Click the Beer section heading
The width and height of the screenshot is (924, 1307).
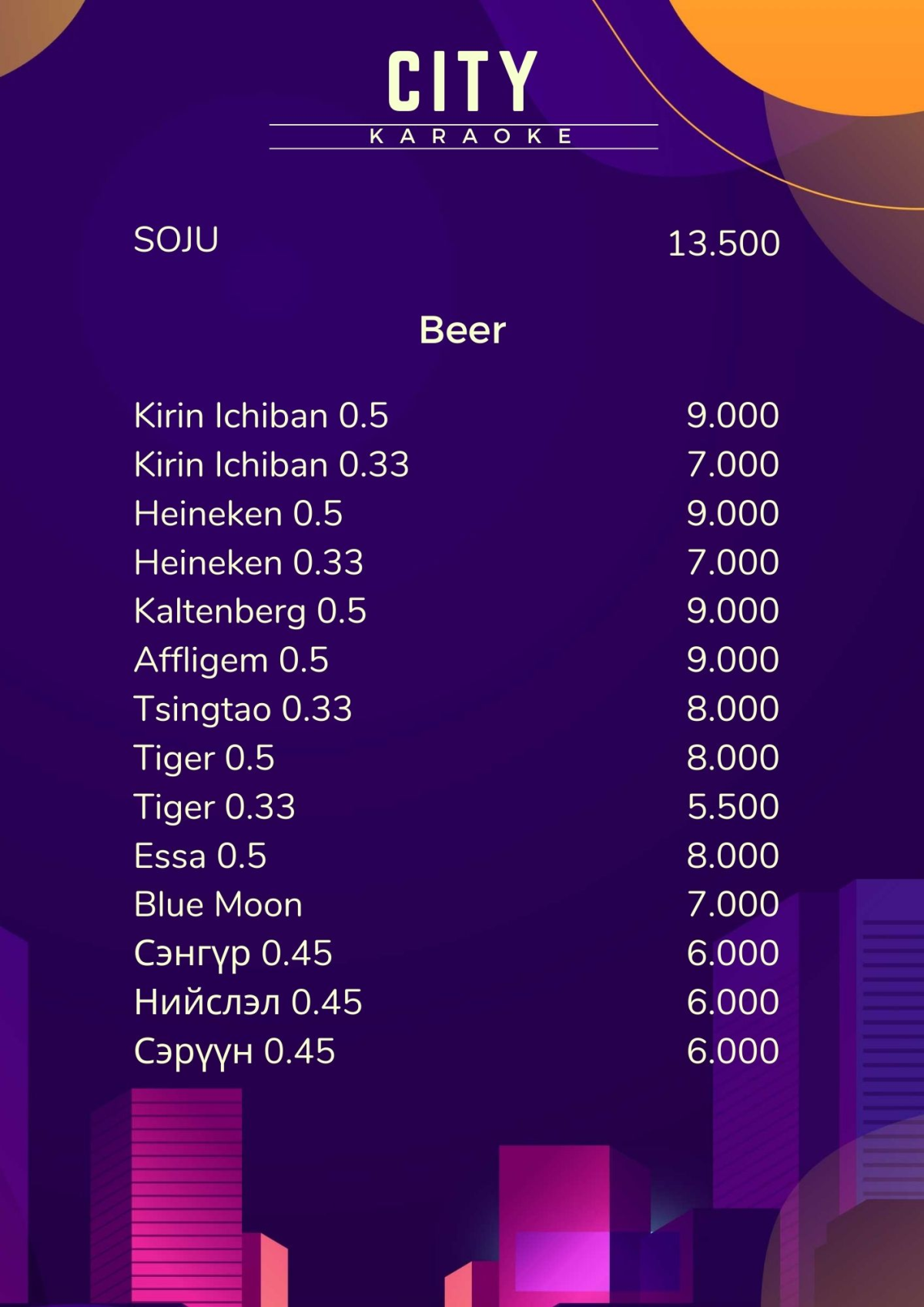(x=463, y=330)
